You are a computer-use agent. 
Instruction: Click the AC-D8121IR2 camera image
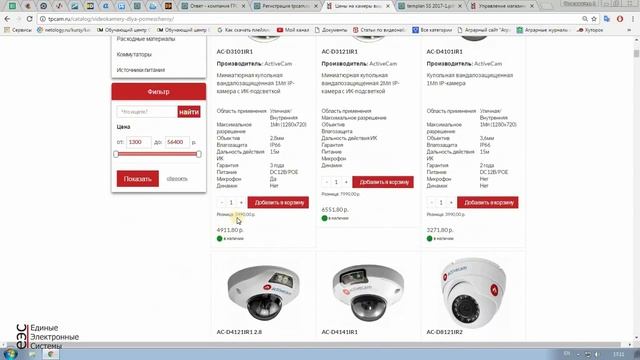(x=473, y=293)
